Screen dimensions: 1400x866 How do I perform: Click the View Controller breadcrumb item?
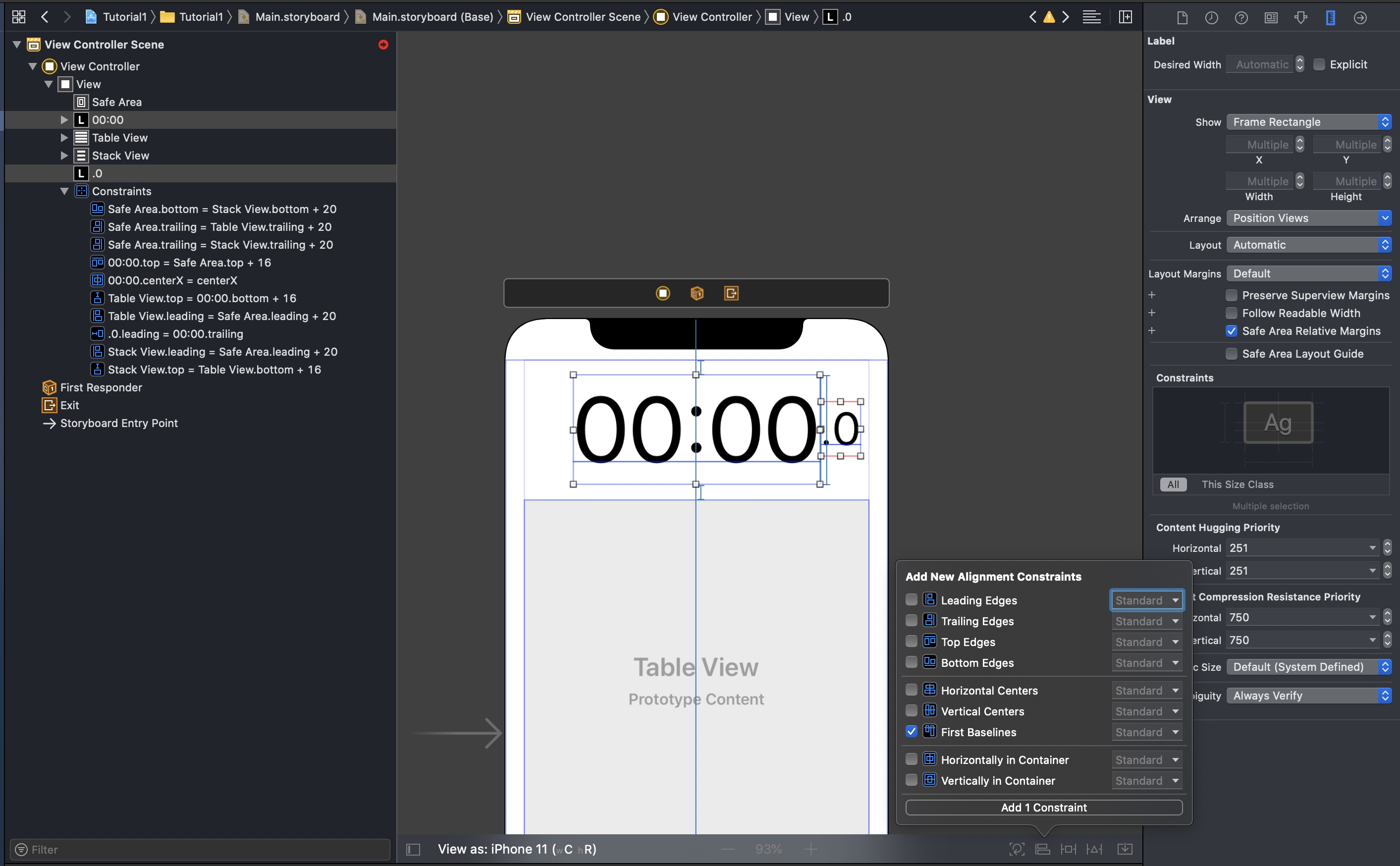click(x=711, y=17)
